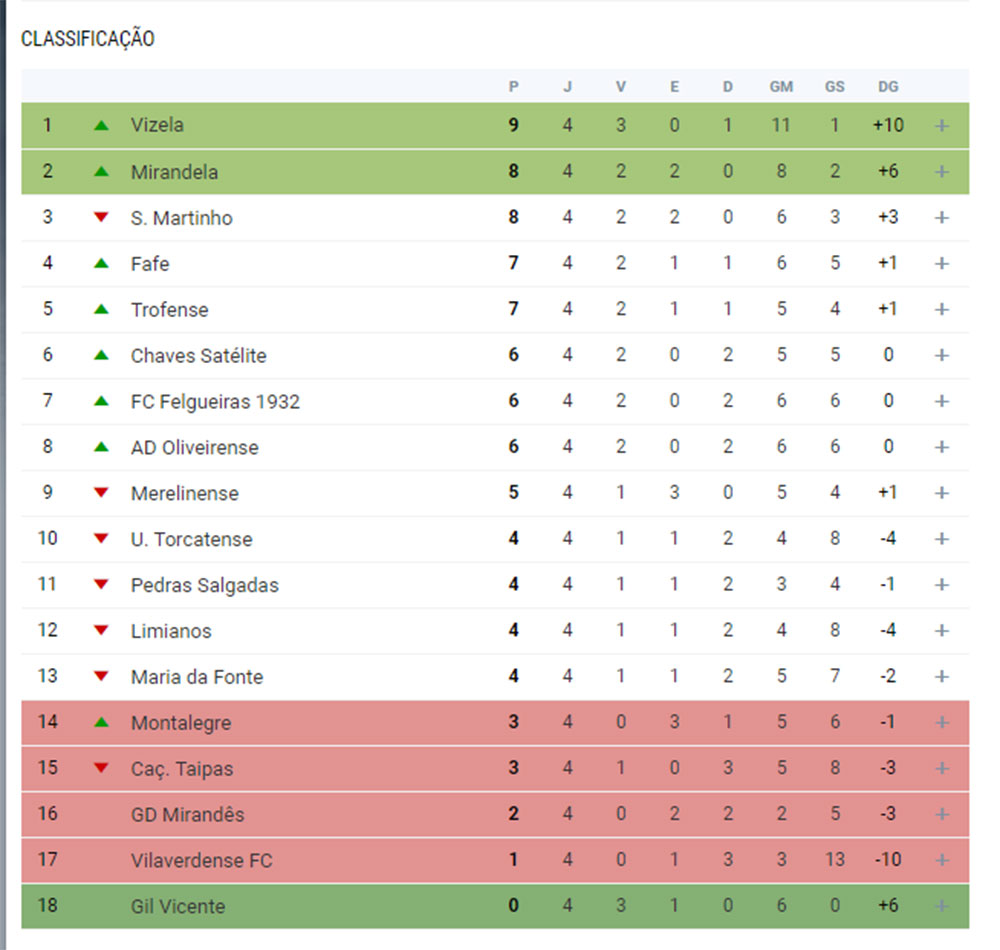Open the GD Mirandês team link
This screenshot has height=950, width=1000.
[x=188, y=815]
